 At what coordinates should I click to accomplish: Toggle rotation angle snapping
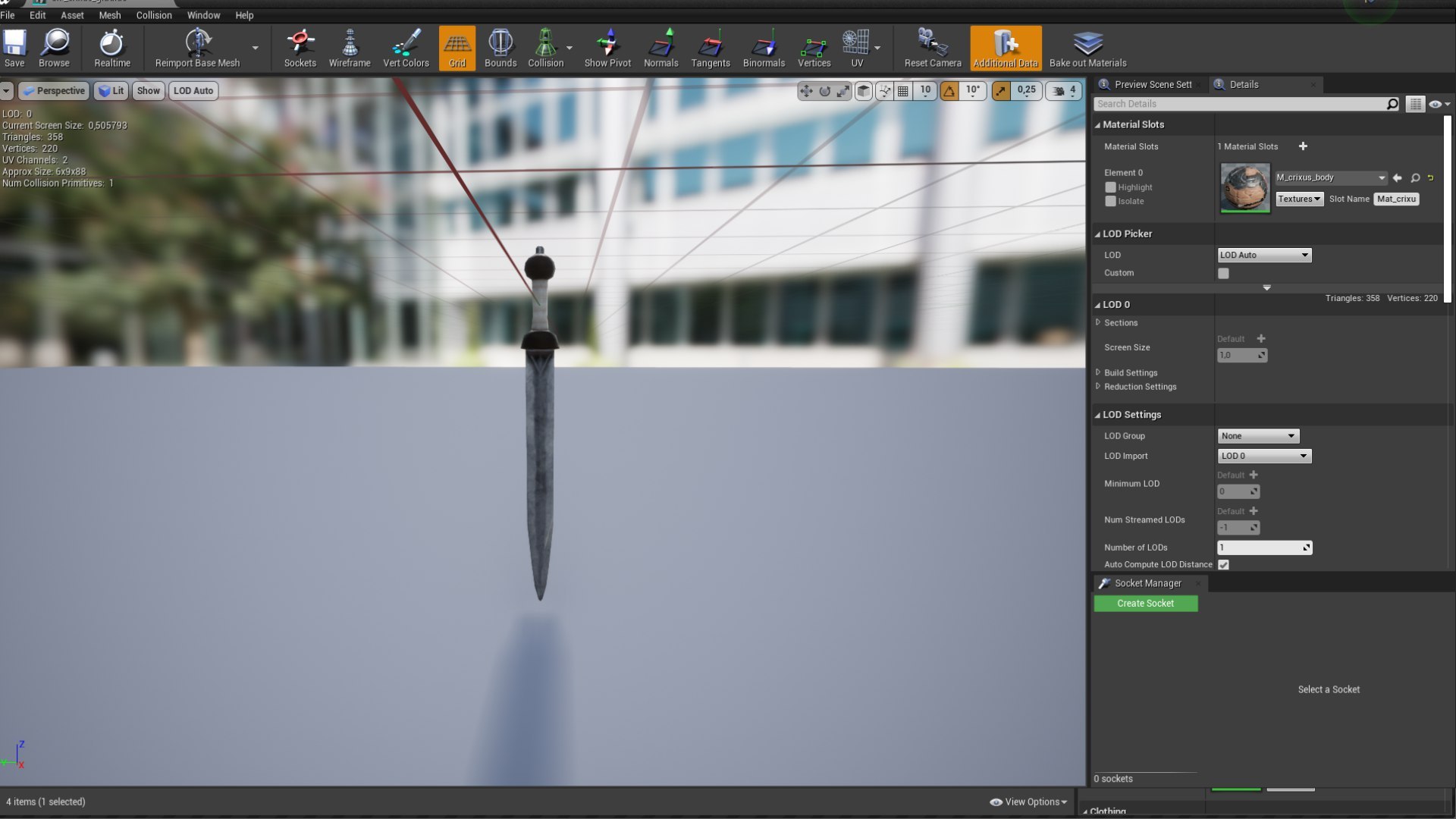coord(949,91)
